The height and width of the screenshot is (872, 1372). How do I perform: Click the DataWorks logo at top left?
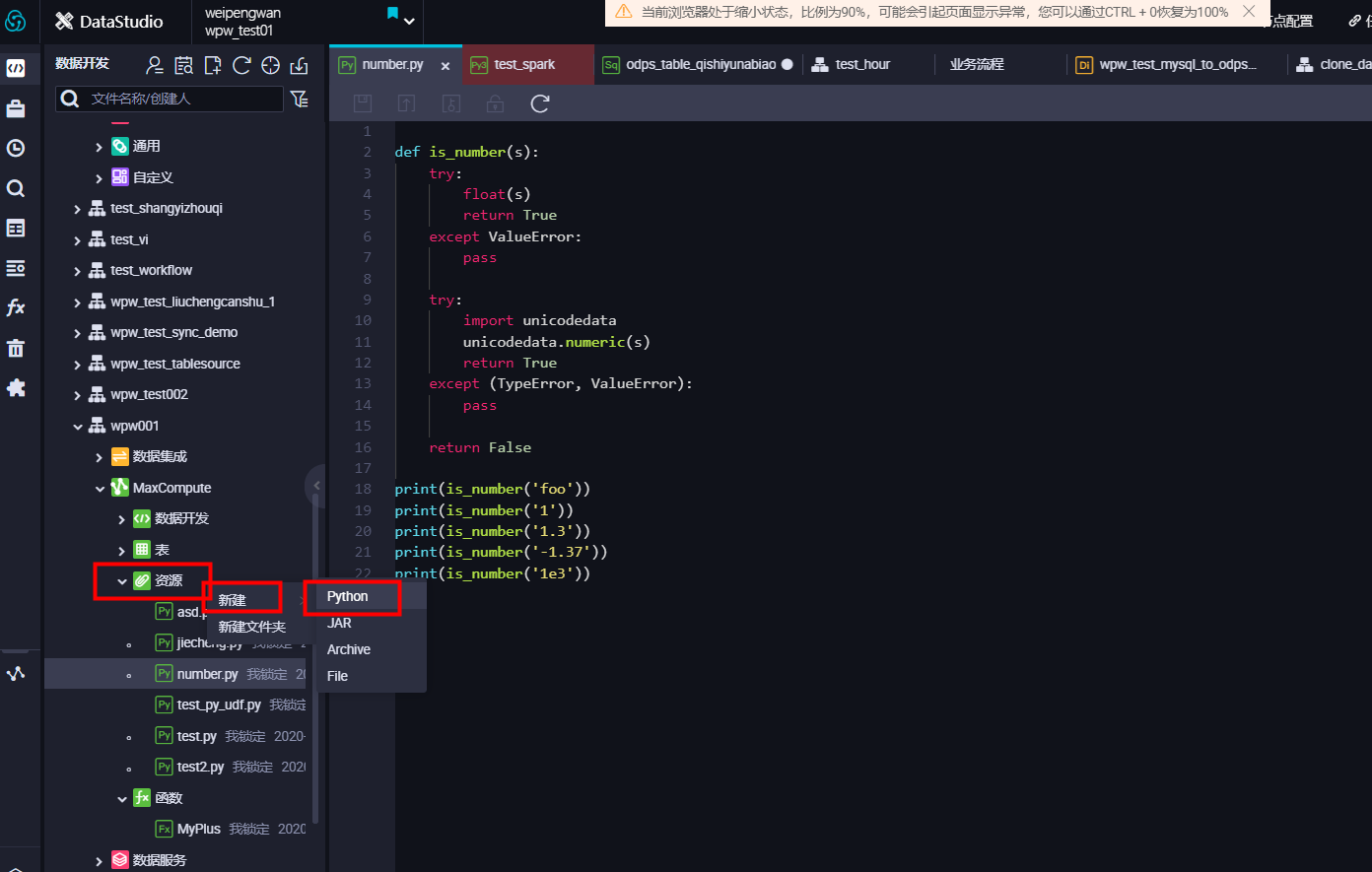[16, 21]
